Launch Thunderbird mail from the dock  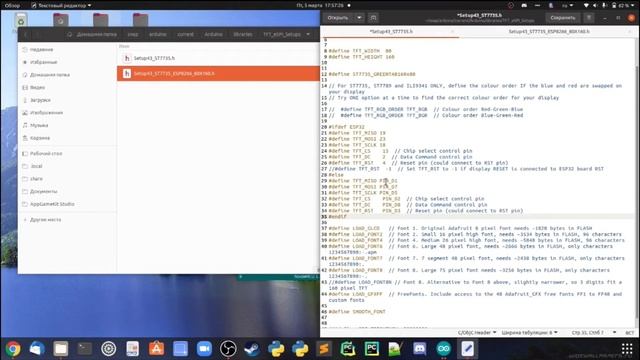[37, 349]
